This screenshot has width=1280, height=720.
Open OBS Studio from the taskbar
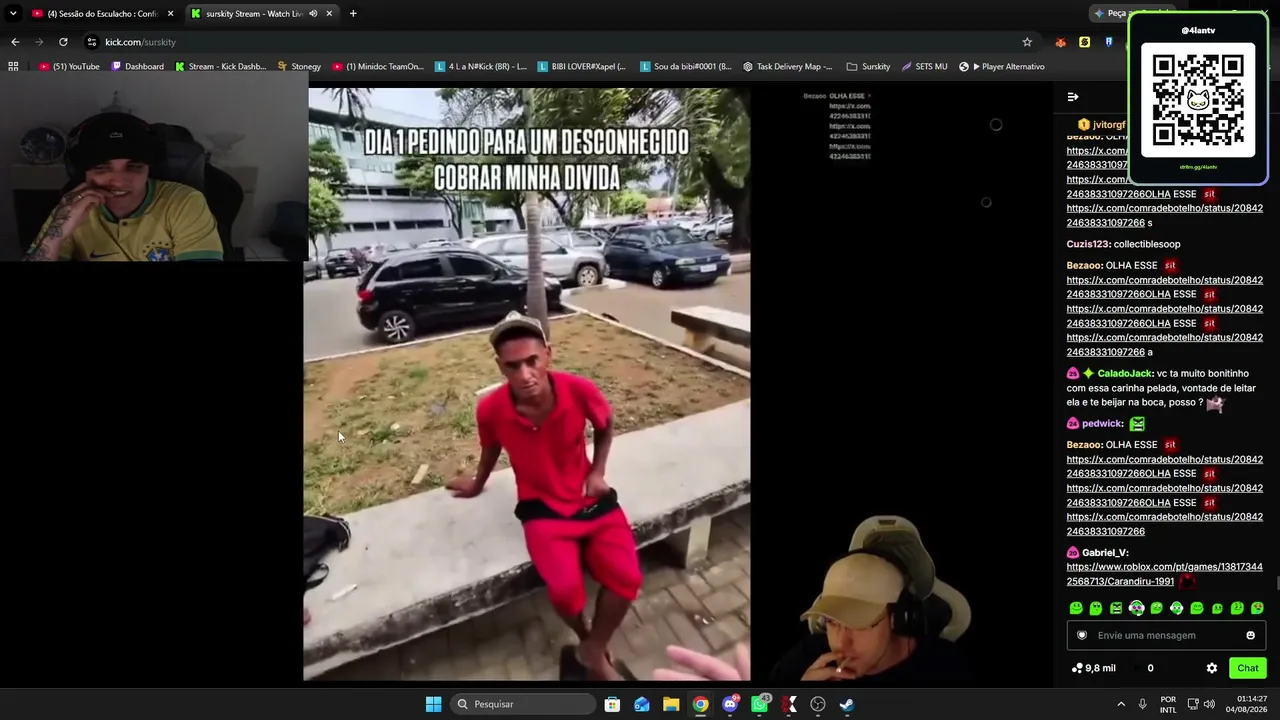point(818,704)
